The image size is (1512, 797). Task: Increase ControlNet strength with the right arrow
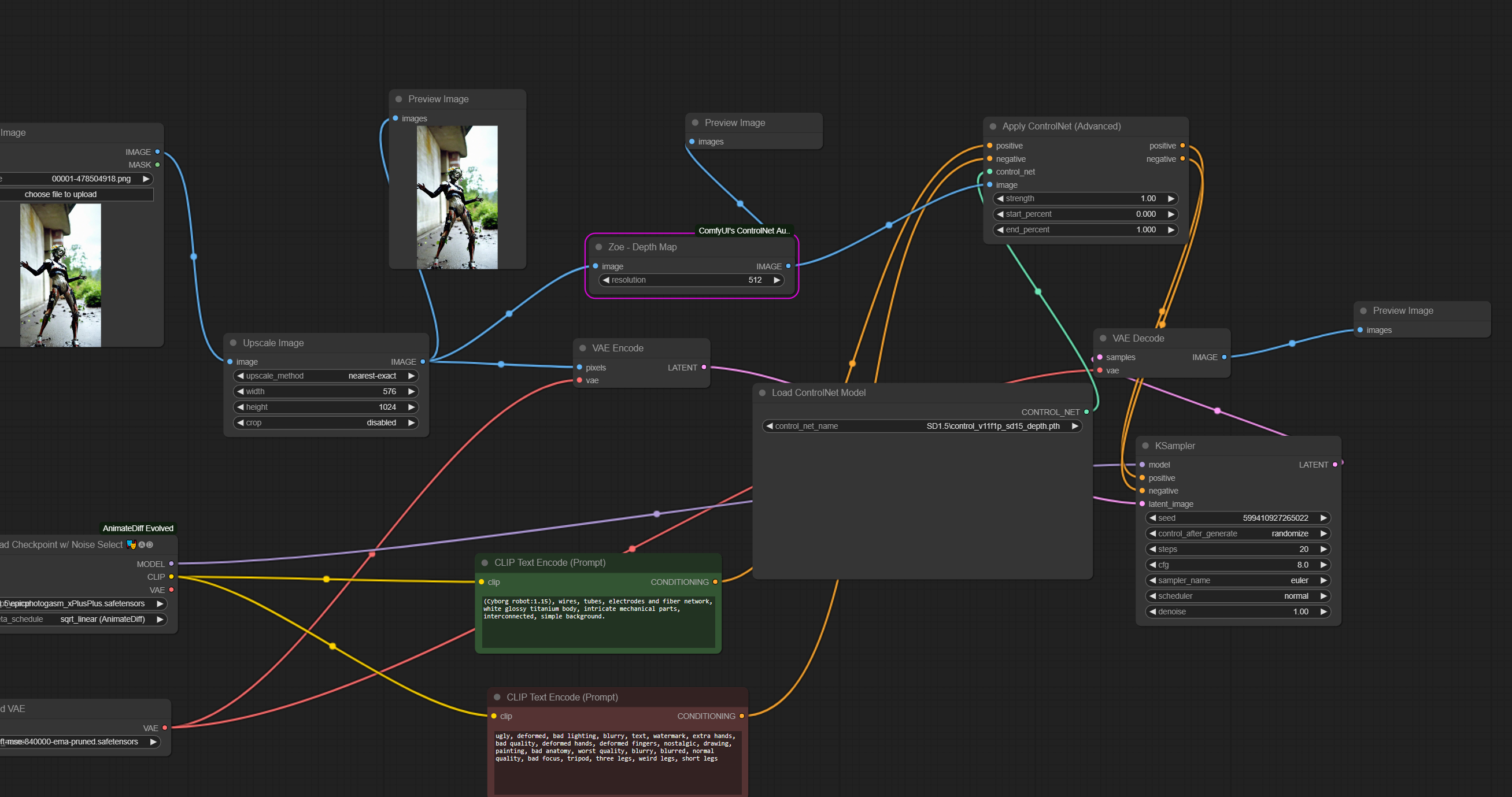1170,198
